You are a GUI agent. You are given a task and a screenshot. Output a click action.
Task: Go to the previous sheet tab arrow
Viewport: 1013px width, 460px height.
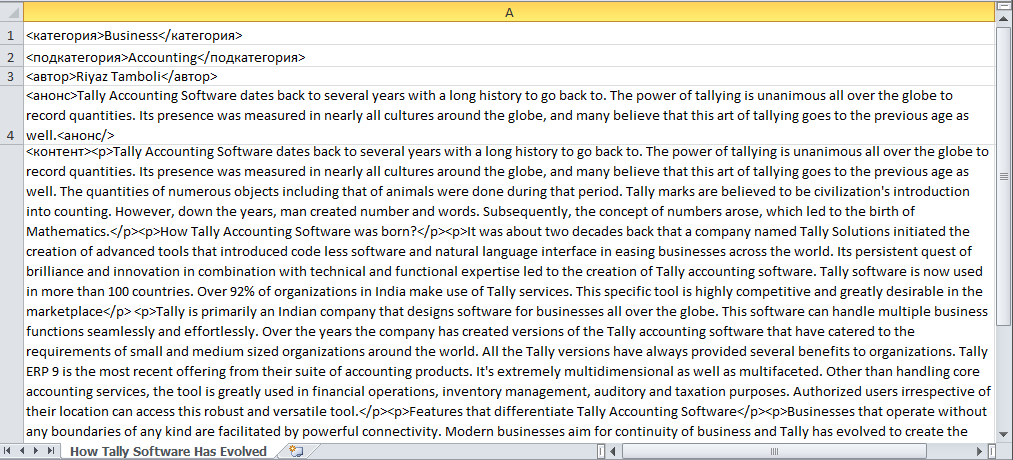pyautogui.click(x=21, y=450)
